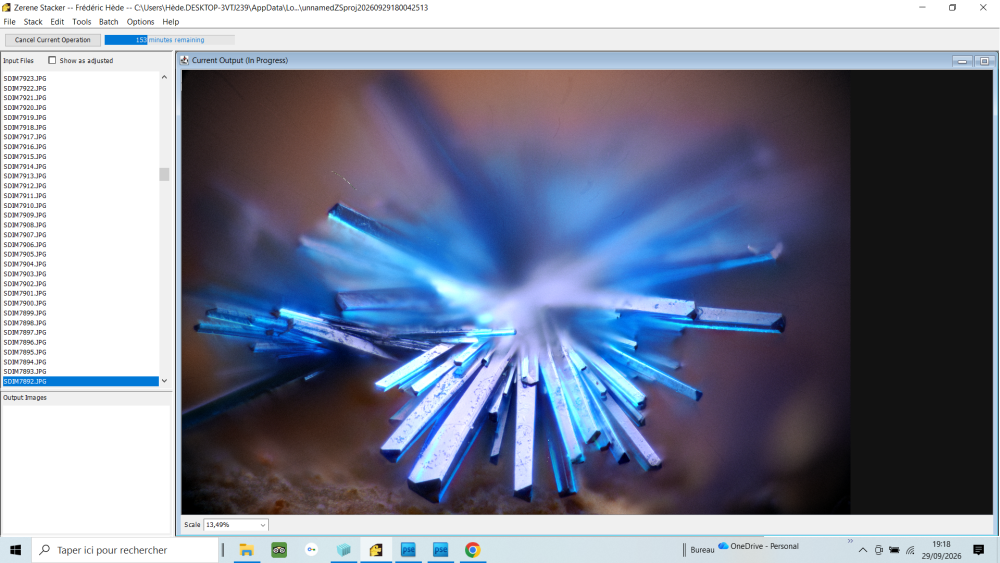Open the first PSE taskbar icon
The width and height of the screenshot is (1000, 563).
click(x=408, y=550)
